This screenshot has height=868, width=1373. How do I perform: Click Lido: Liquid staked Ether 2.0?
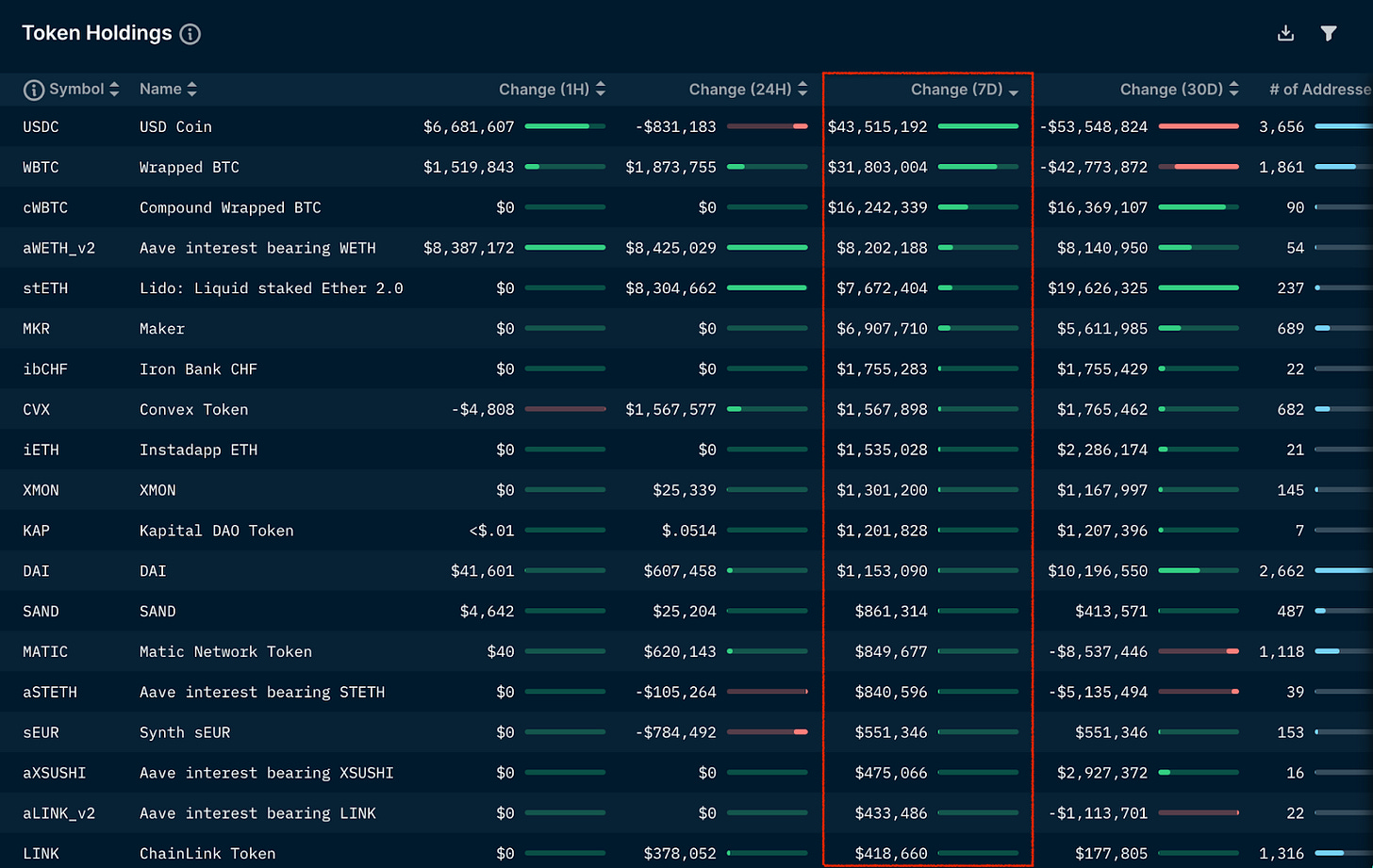272,288
